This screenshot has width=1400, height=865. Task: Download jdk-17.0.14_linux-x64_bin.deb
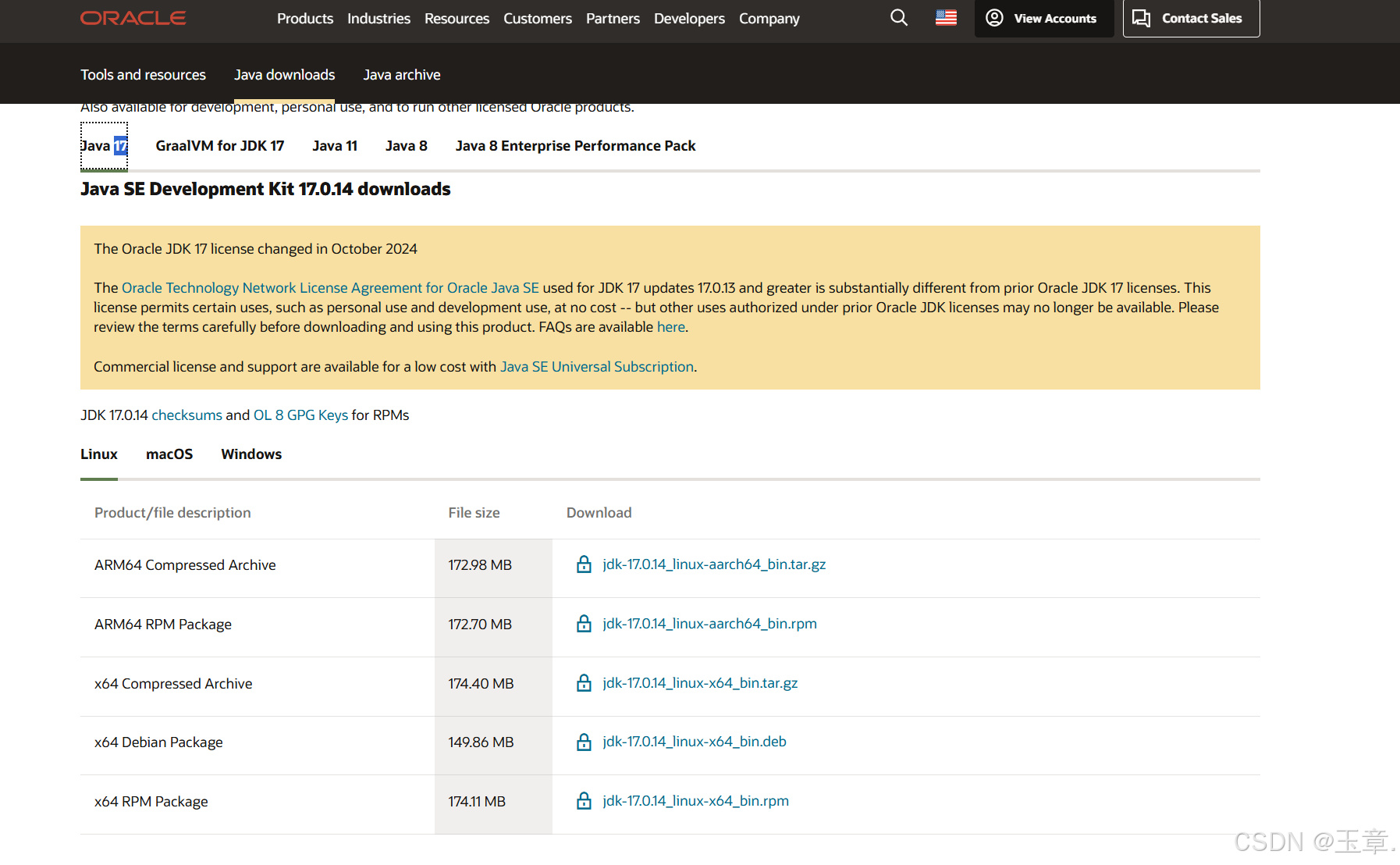695,742
